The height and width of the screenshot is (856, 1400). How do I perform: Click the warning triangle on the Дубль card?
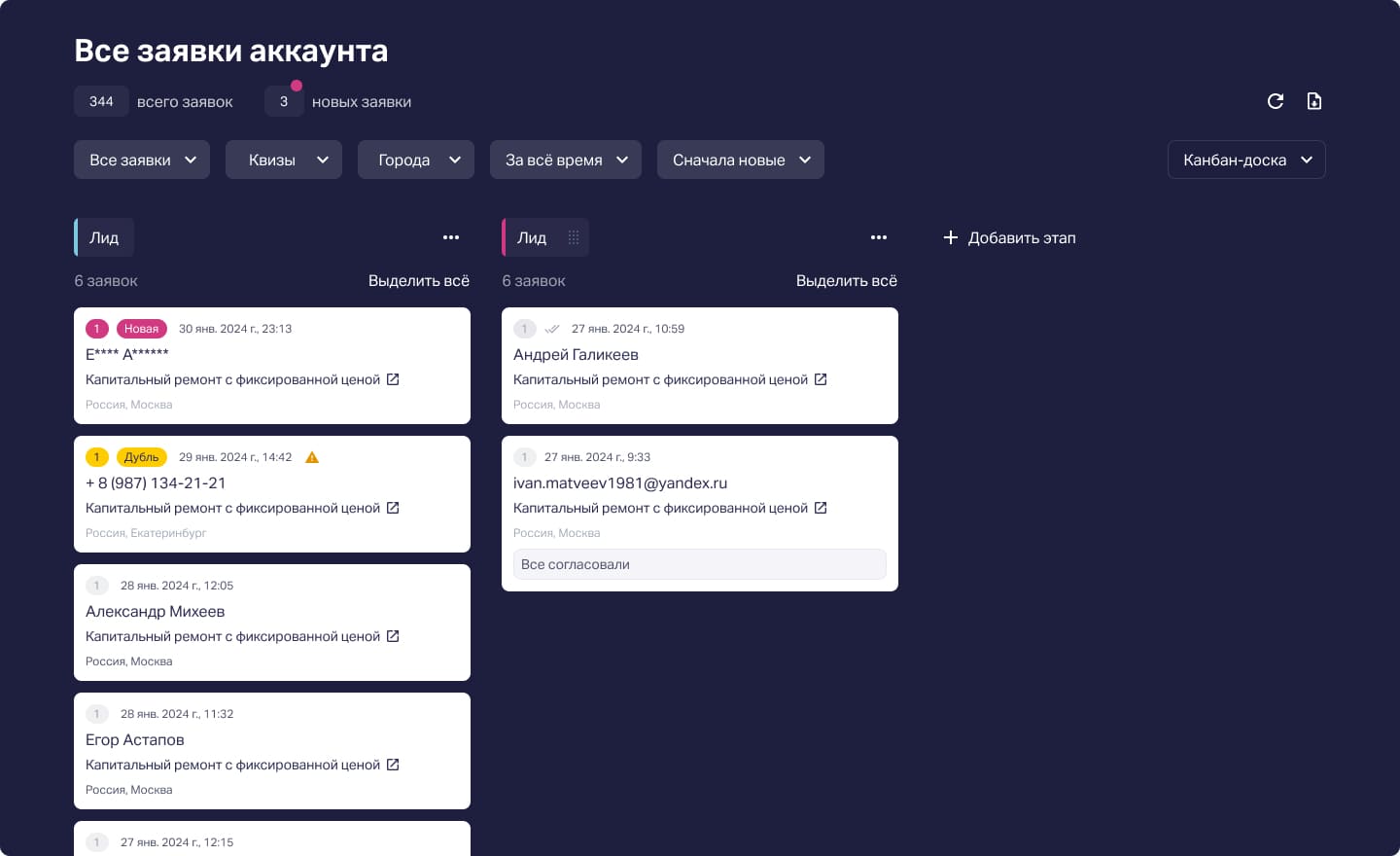[x=312, y=457]
